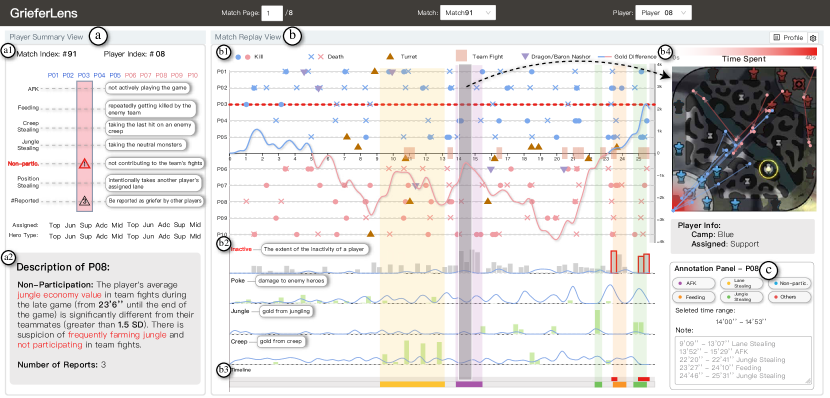The height and width of the screenshot is (398, 830).
Task: Click the dragon marker on P02 row
Action: tap(319, 88)
